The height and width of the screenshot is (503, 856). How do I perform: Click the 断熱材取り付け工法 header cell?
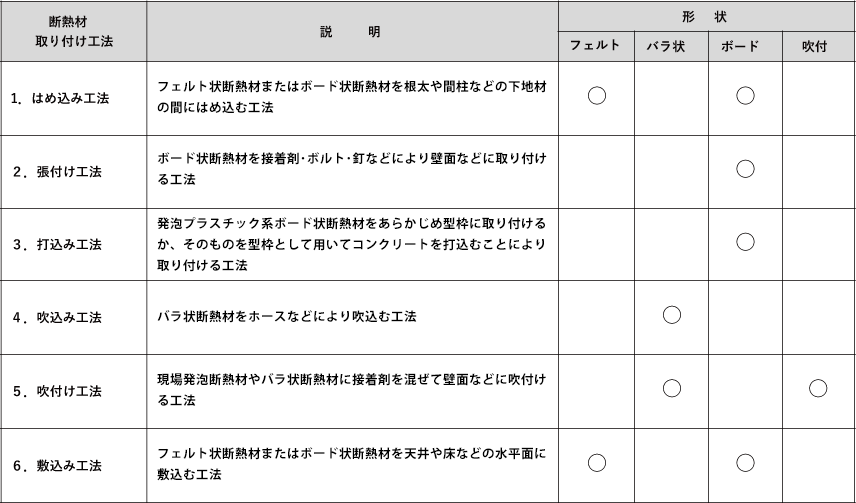coord(74,31)
